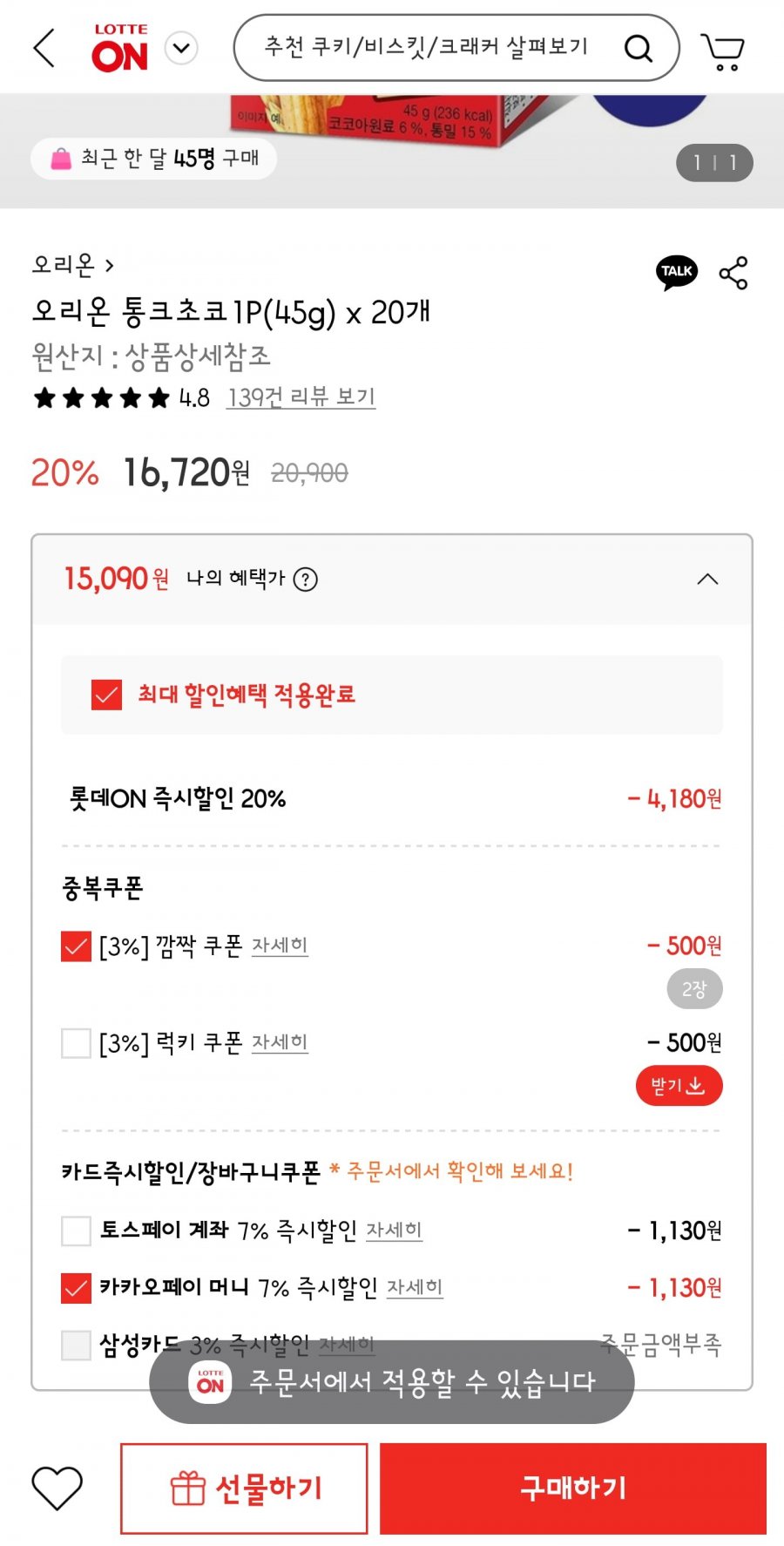Tap the 구매하기 button

[x=573, y=1488]
